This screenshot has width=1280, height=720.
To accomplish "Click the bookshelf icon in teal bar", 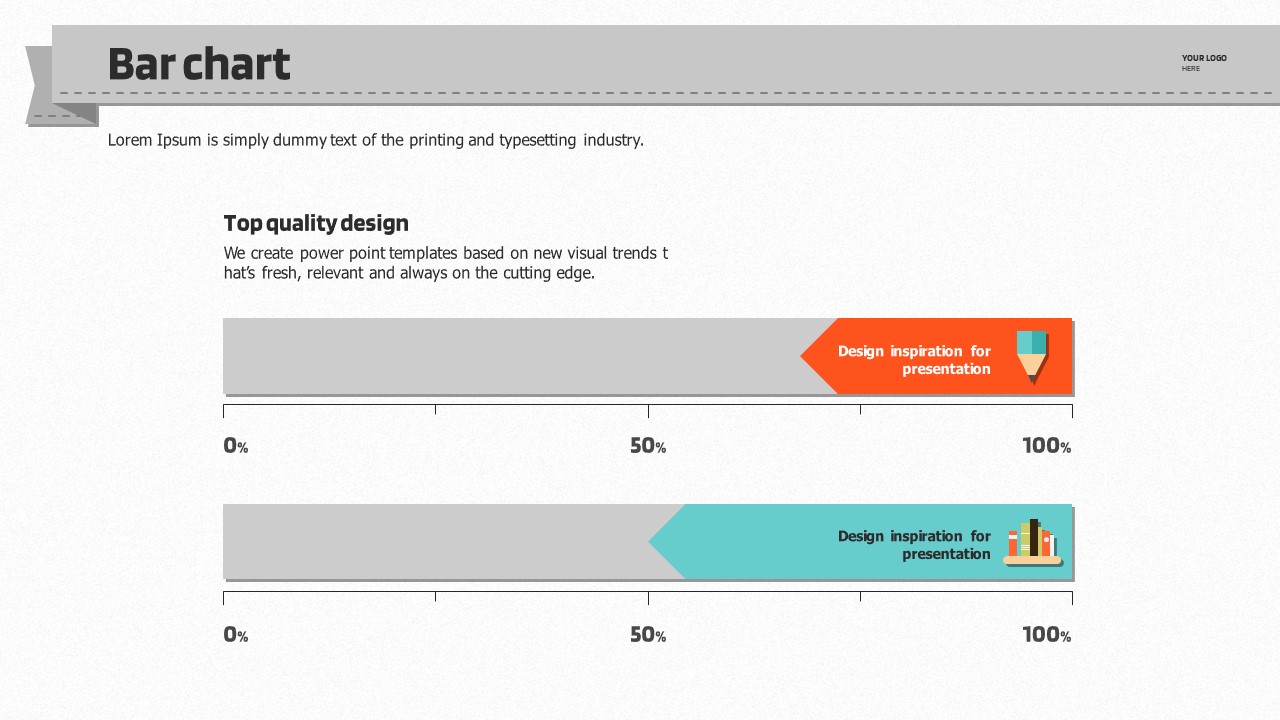I will coord(1032,542).
